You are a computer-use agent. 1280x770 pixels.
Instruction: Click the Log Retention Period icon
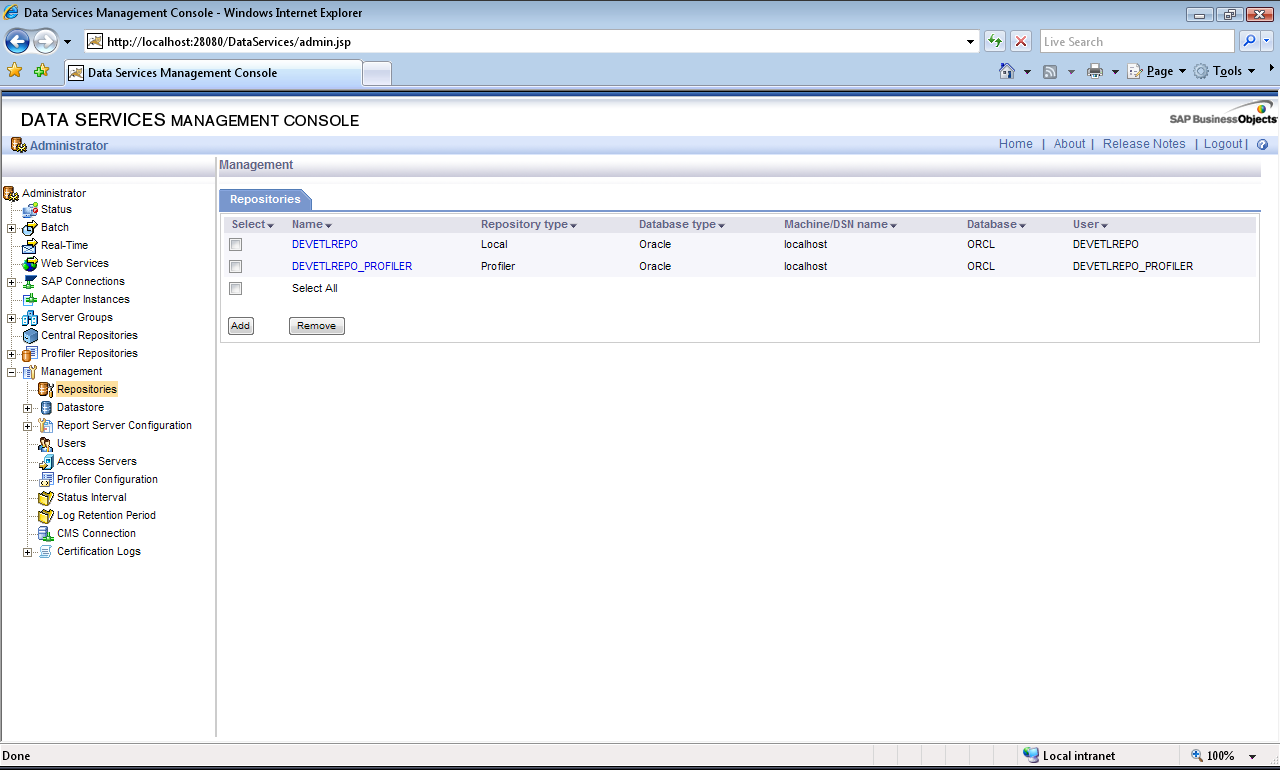pyautogui.click(x=46, y=516)
